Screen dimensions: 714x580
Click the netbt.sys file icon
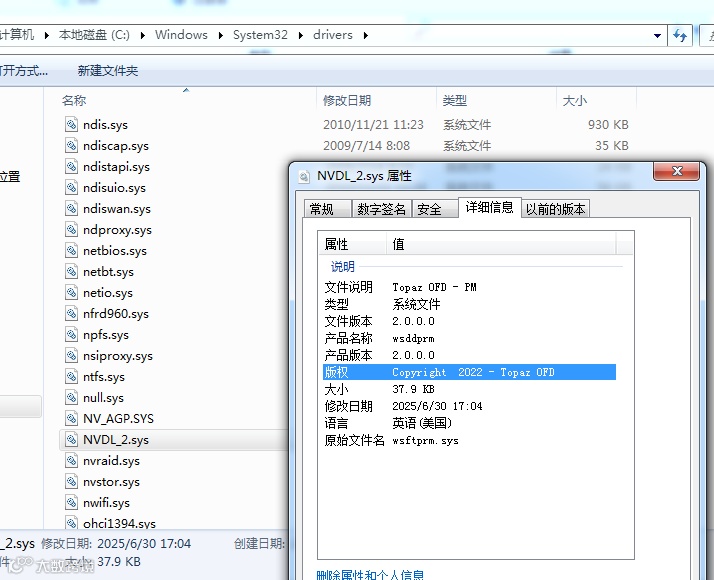click(x=71, y=271)
